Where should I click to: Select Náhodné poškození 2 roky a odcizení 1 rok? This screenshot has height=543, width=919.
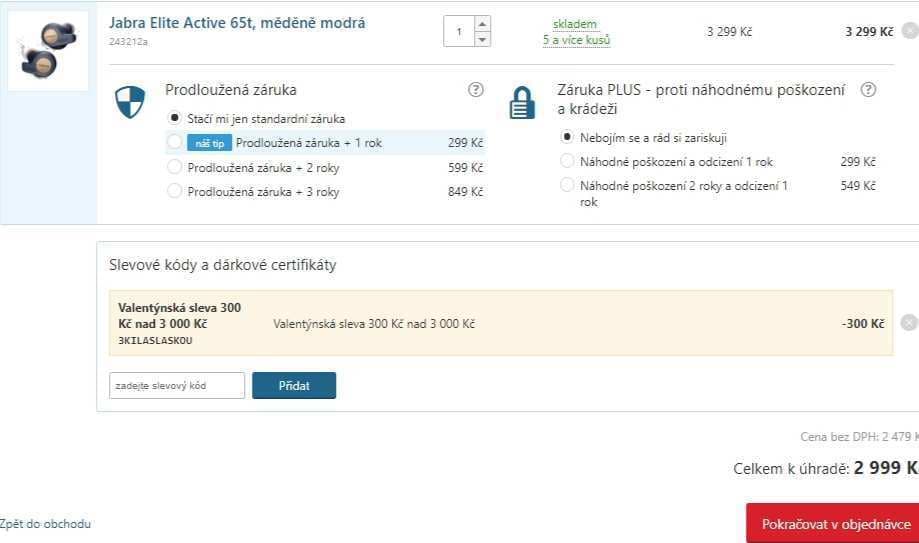click(567, 185)
